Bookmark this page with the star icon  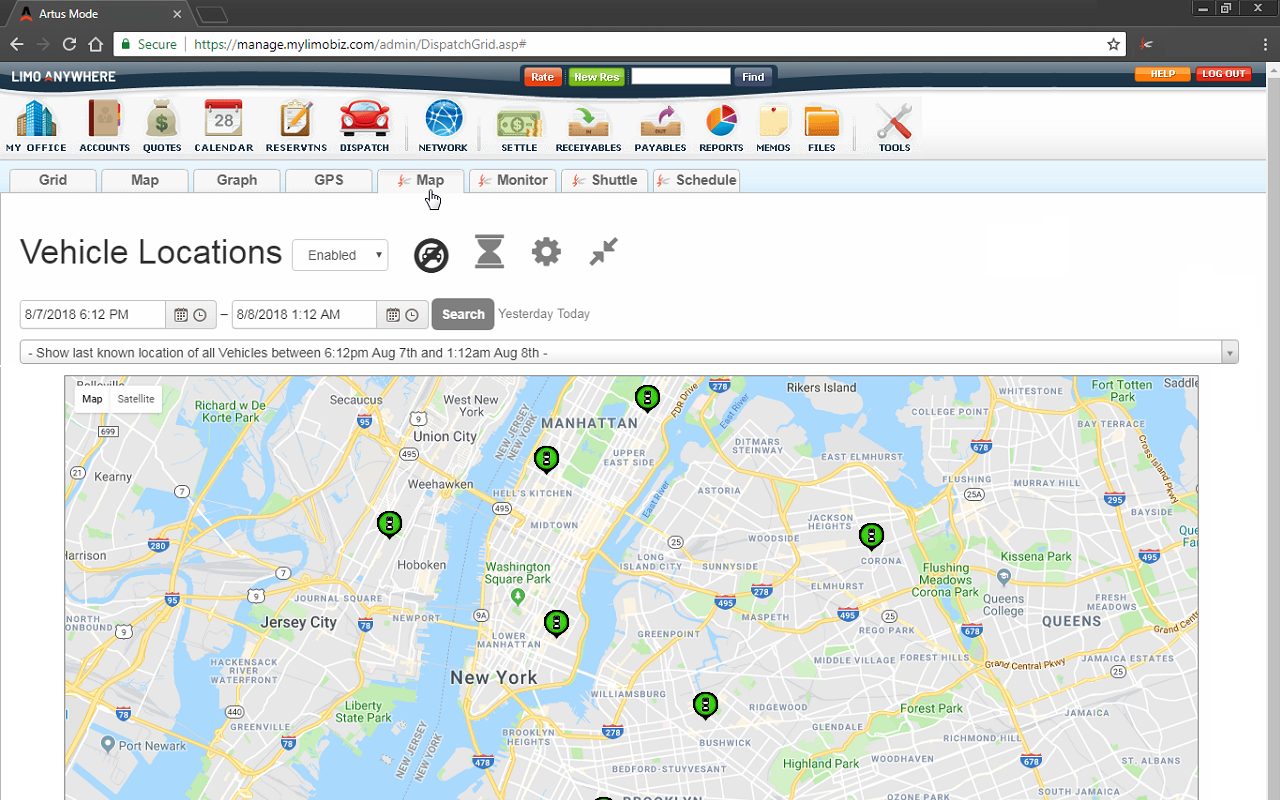[1113, 44]
